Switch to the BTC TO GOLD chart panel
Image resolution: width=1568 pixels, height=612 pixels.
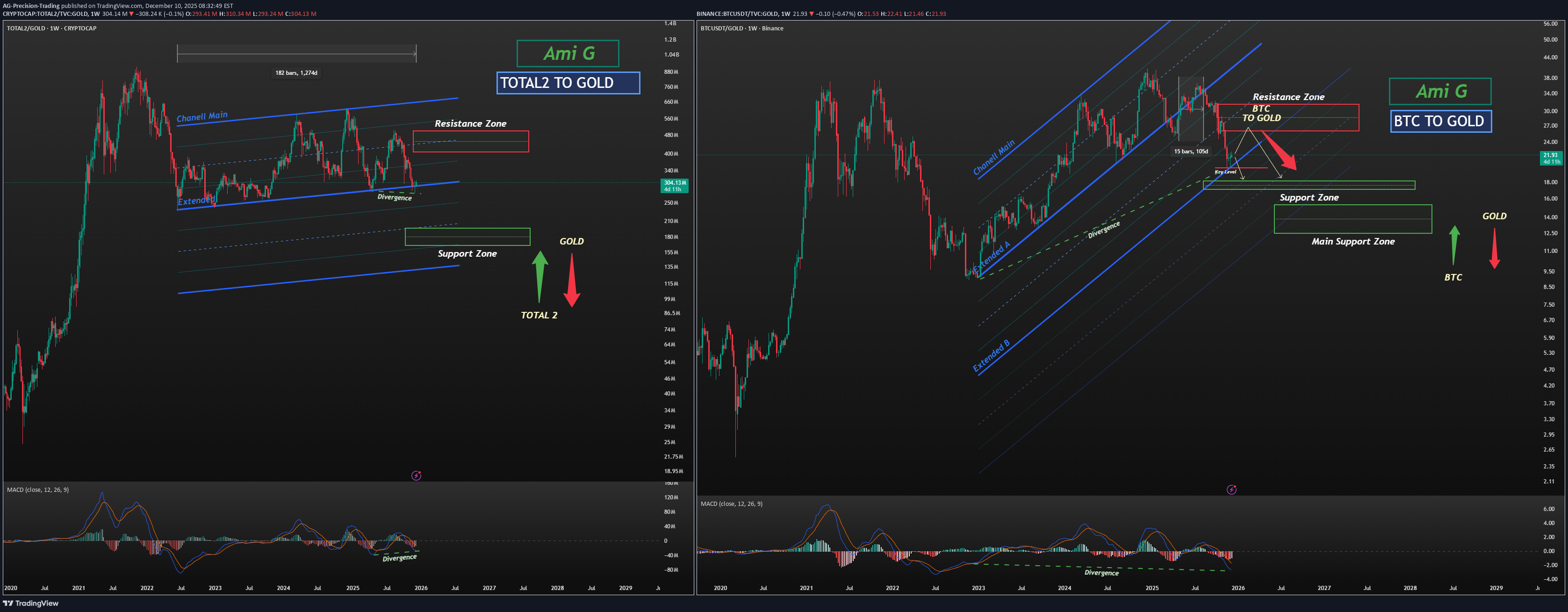click(1440, 121)
